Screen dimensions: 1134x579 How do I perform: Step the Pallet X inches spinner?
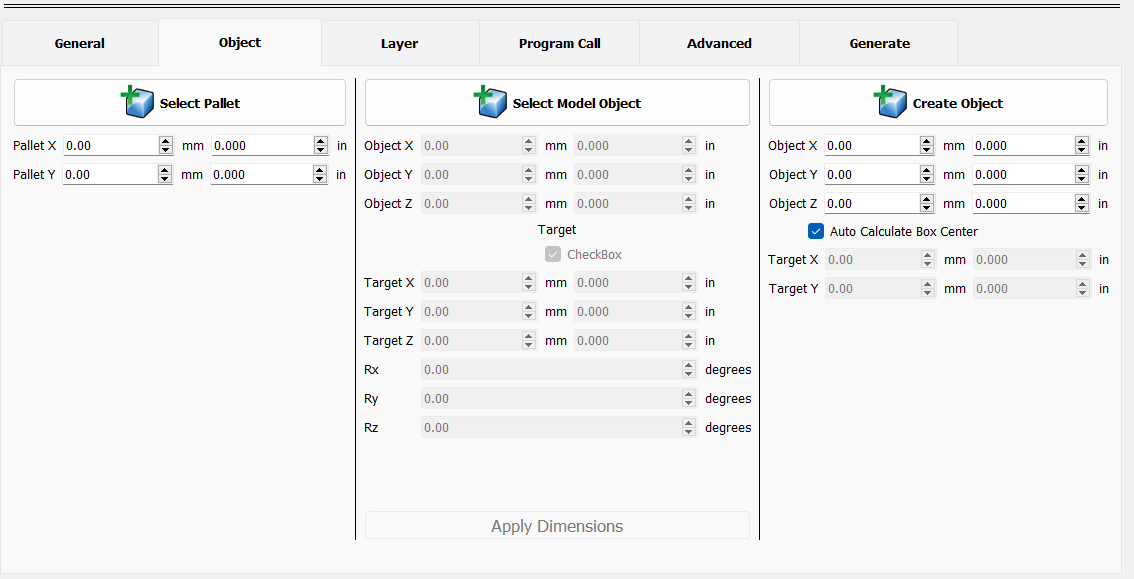321,146
